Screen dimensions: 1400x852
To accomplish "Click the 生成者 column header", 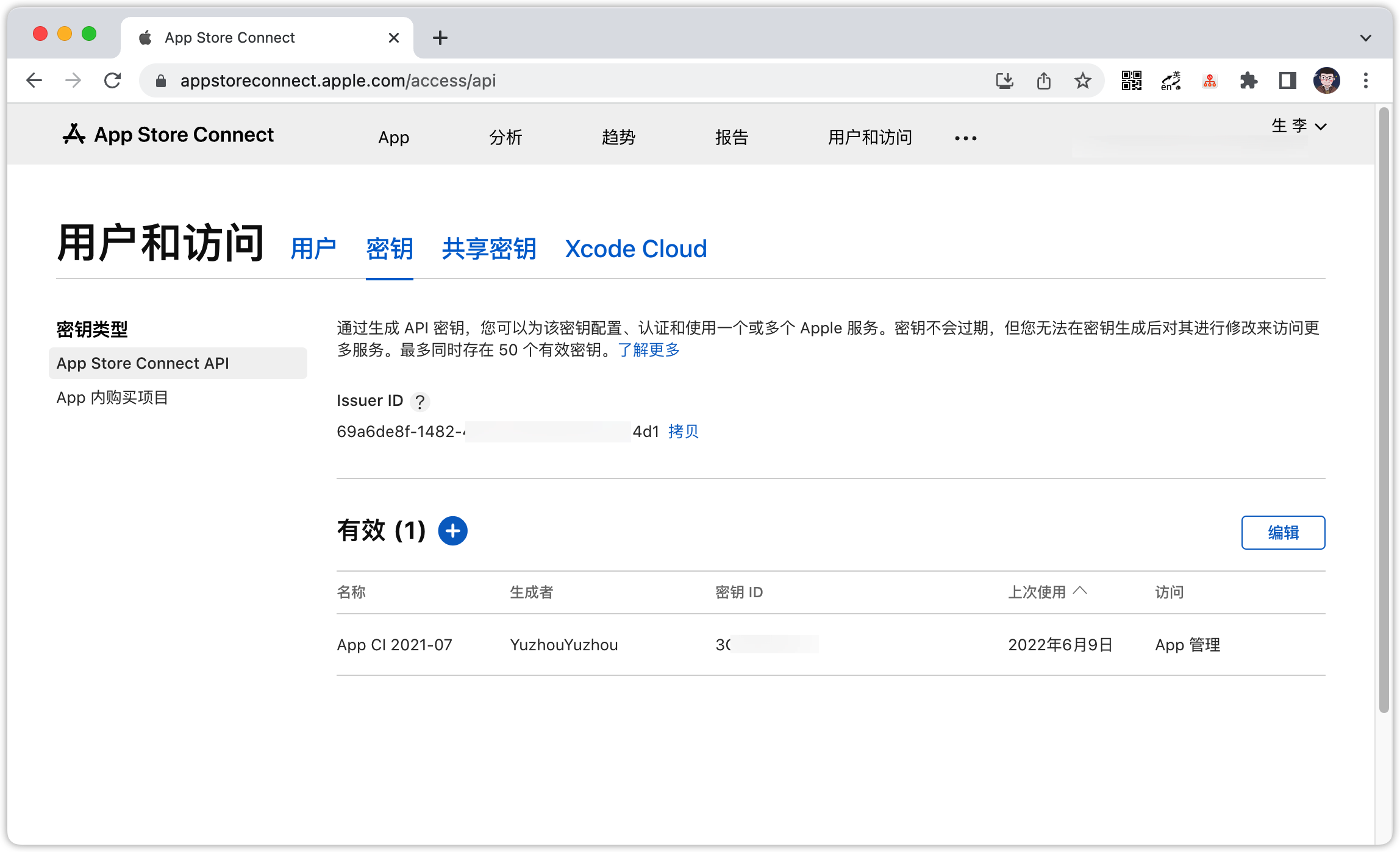I will pyautogui.click(x=531, y=592).
